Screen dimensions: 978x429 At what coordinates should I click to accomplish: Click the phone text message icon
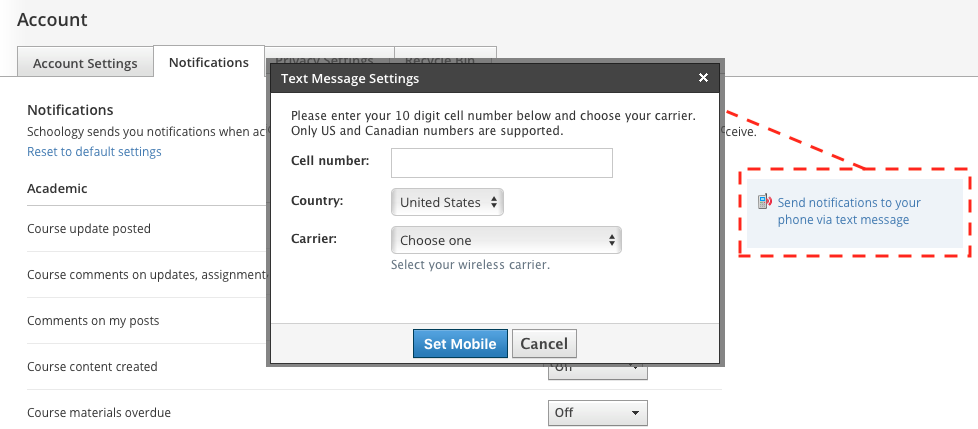[x=764, y=202]
